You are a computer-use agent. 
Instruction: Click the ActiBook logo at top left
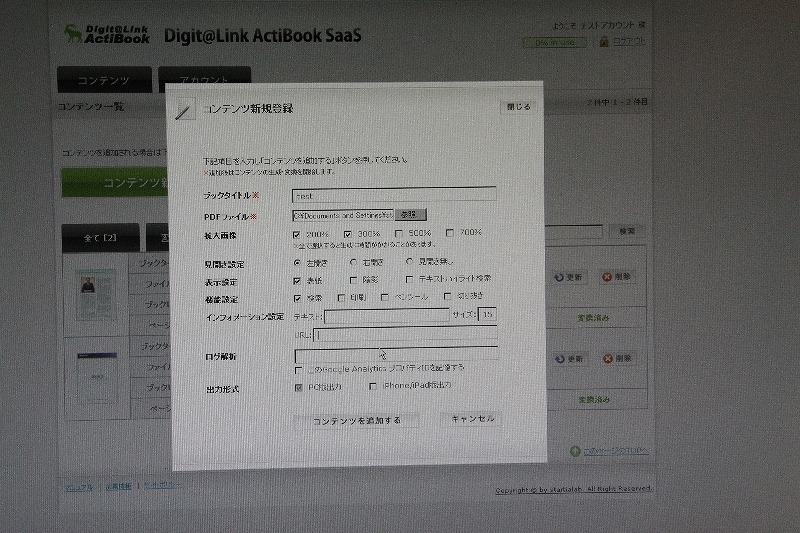click(x=107, y=34)
